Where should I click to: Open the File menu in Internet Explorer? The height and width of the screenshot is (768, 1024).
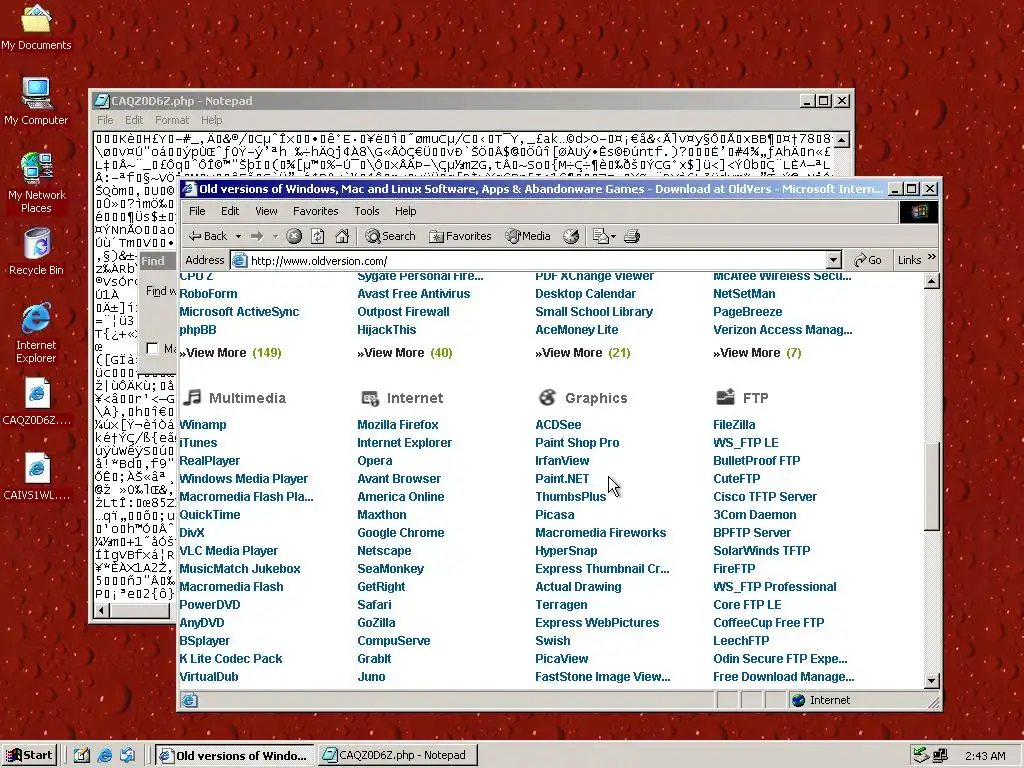(197, 211)
